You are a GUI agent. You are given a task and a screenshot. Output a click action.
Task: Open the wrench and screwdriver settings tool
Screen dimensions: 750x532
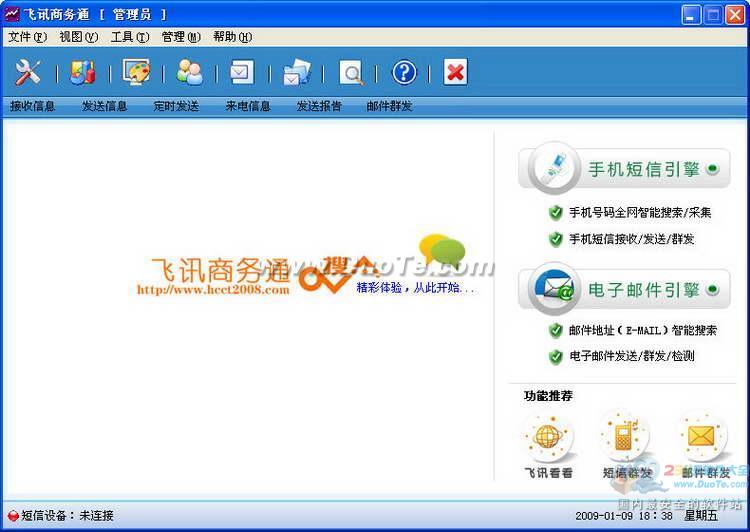pyautogui.click(x=27, y=73)
